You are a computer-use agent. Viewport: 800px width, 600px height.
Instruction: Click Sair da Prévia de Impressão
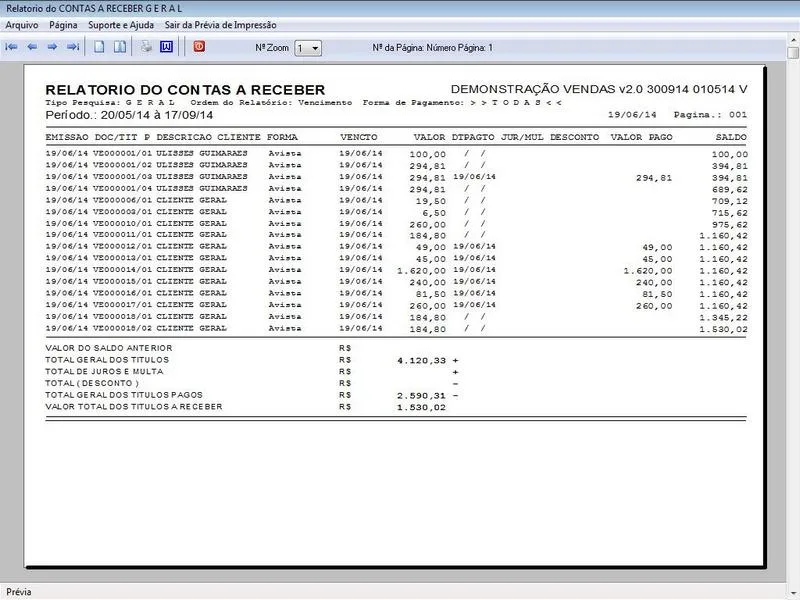pyautogui.click(x=220, y=24)
